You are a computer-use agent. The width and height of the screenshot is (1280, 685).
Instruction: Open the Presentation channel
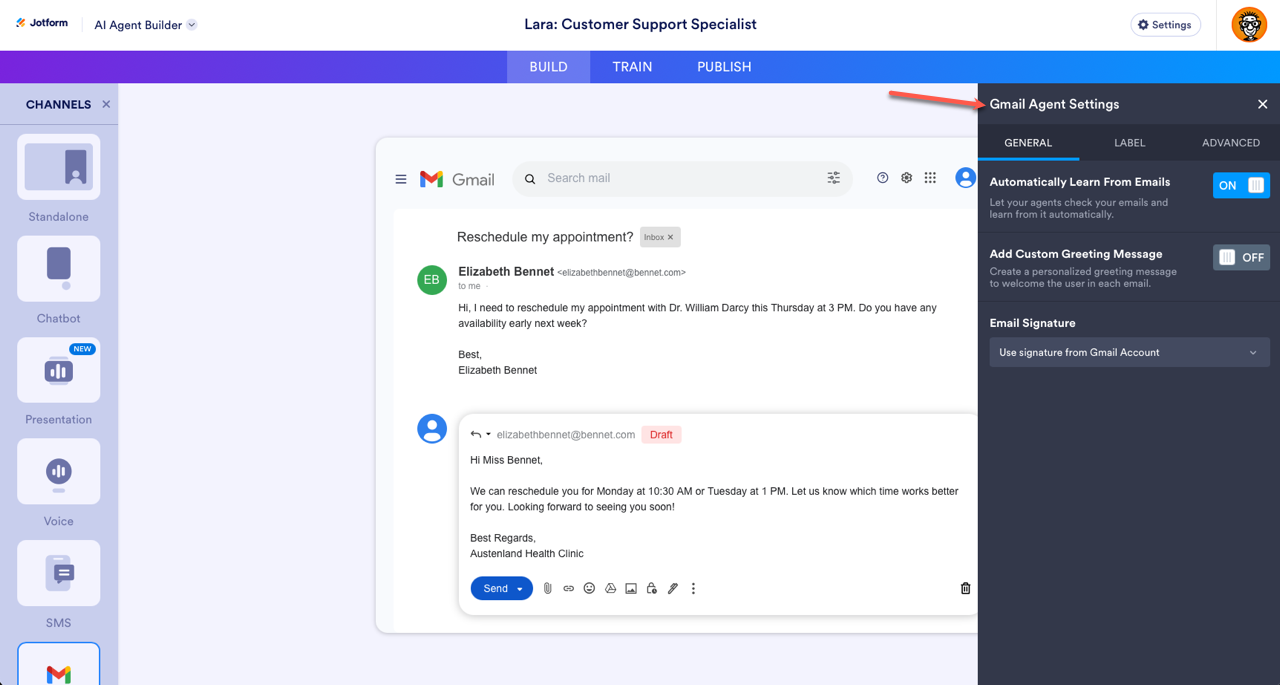click(58, 370)
